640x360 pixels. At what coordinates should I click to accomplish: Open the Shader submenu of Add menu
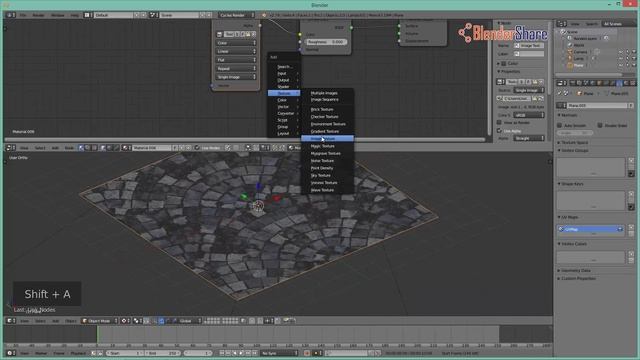pos(284,87)
